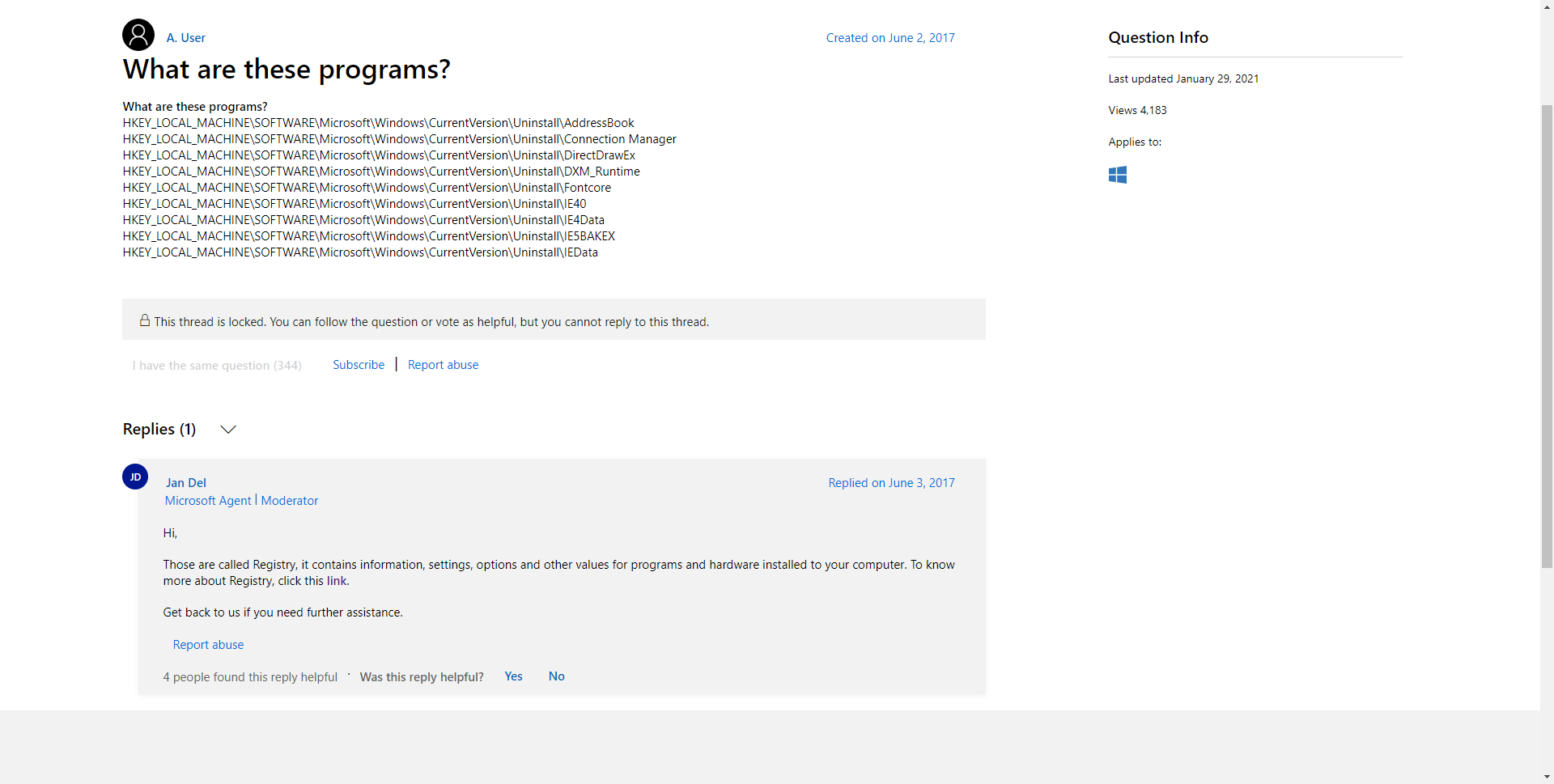Open the A. User name link
The width and height of the screenshot is (1554, 784).
click(185, 37)
